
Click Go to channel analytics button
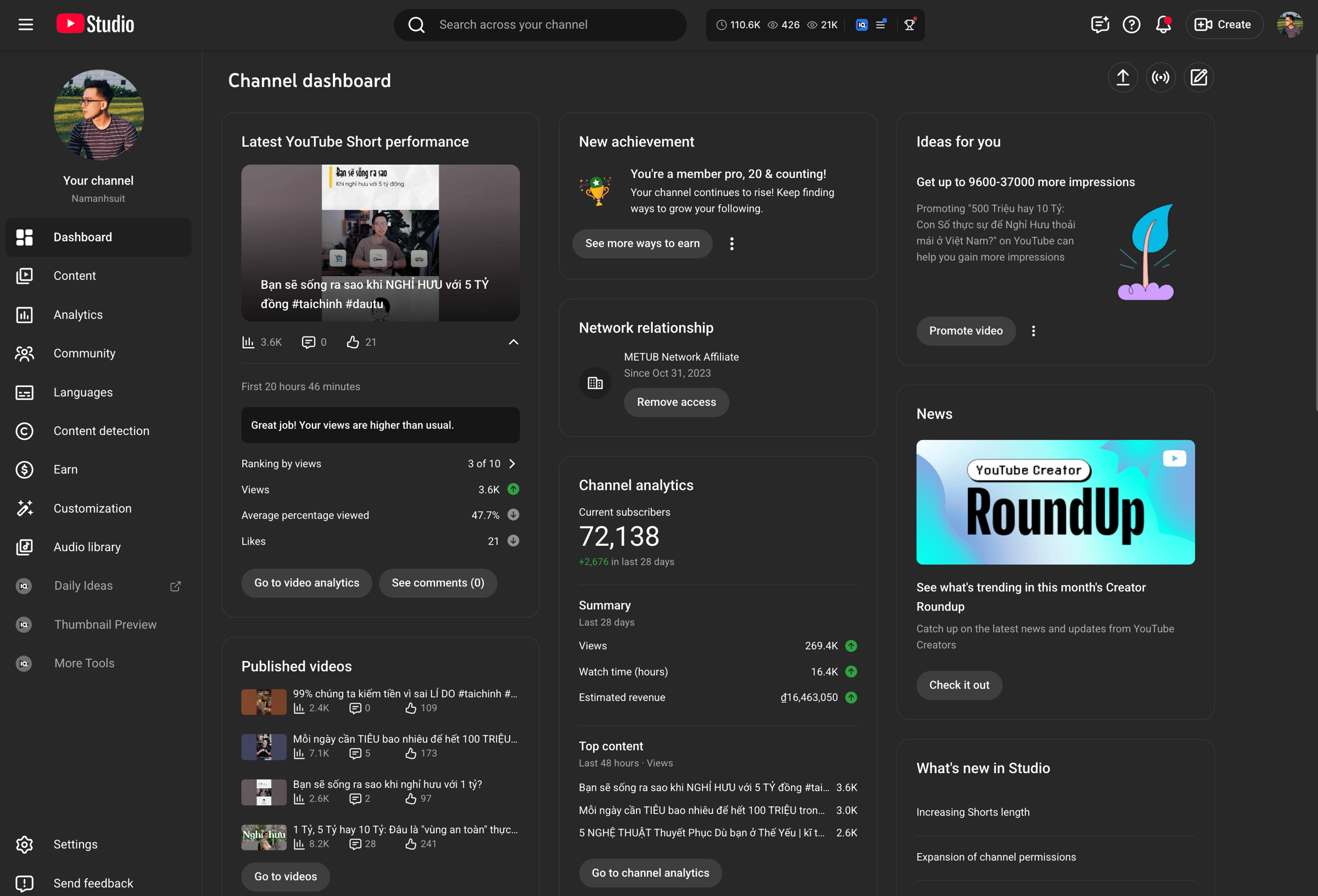click(650, 873)
